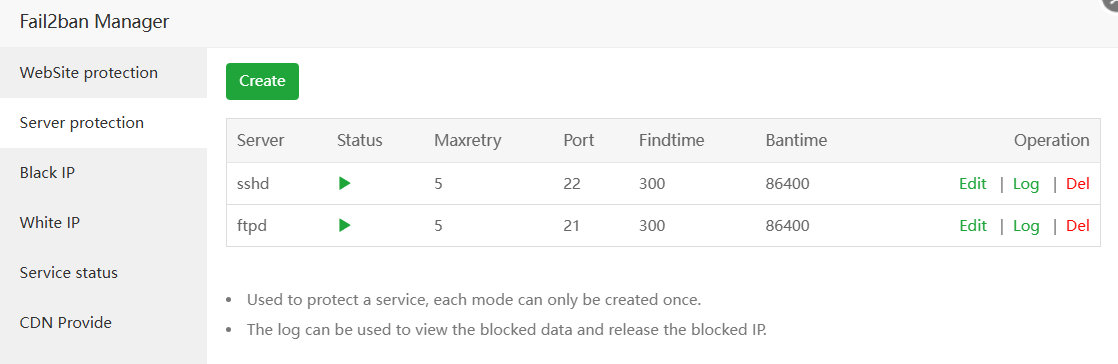Close the Fail2ban Manager dialog
Viewport: 1118px width, 364px height.
coord(1113,2)
